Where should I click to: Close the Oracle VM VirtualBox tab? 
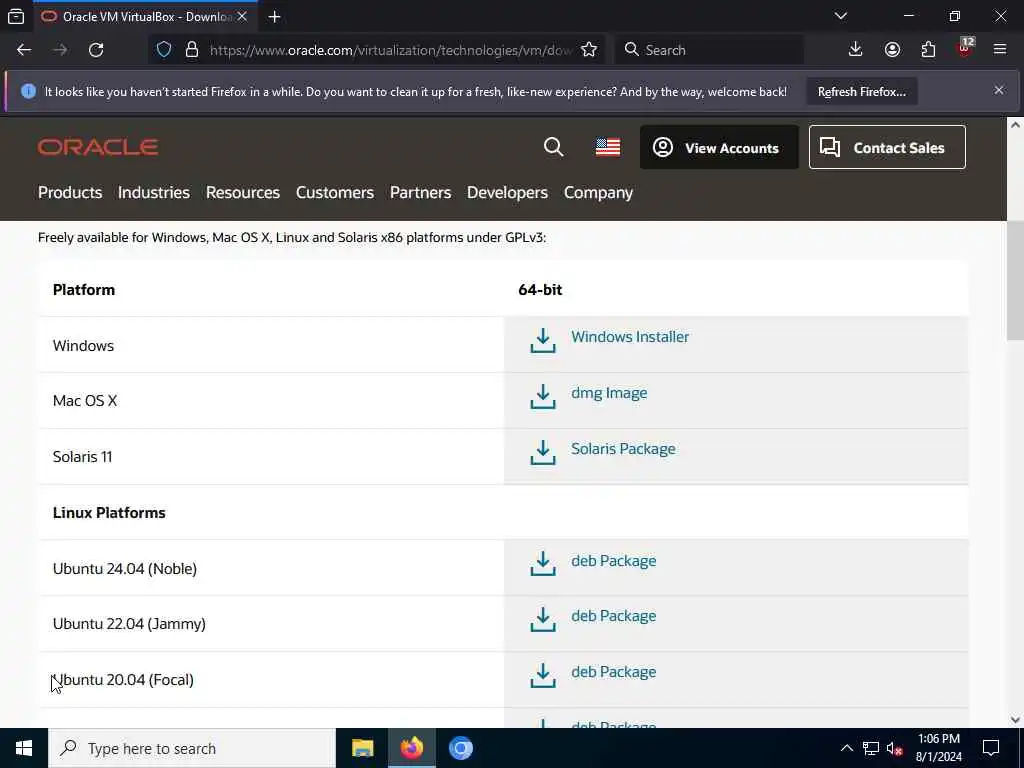pos(242,17)
